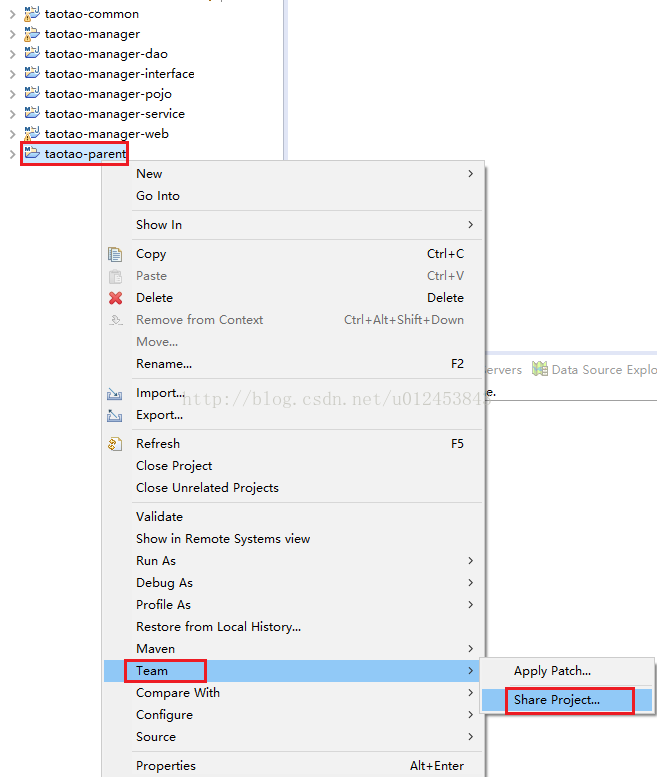
Task: Select taotao-manager-web in project tree
Action: 107,134
